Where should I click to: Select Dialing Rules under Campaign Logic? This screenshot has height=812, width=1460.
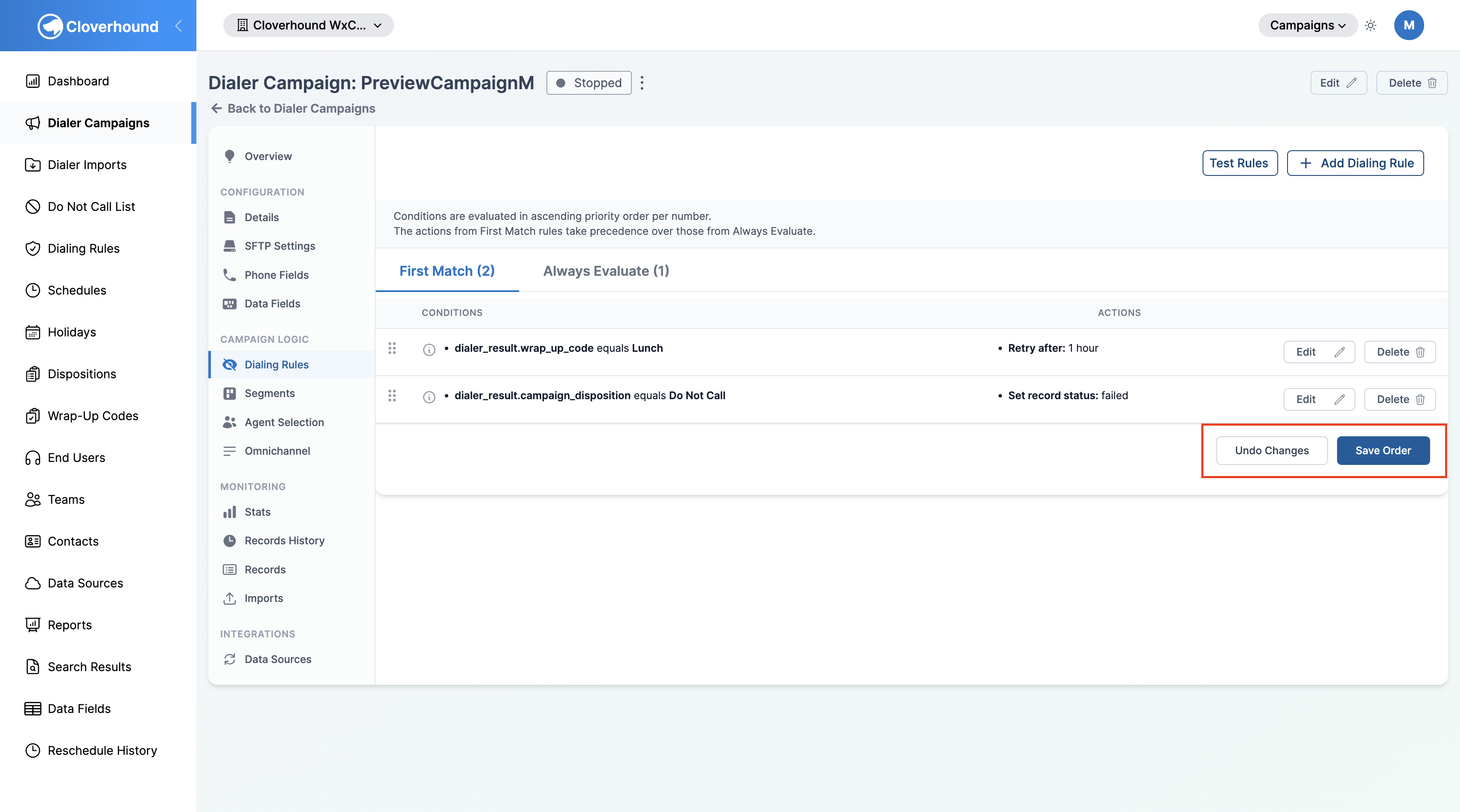click(292, 365)
